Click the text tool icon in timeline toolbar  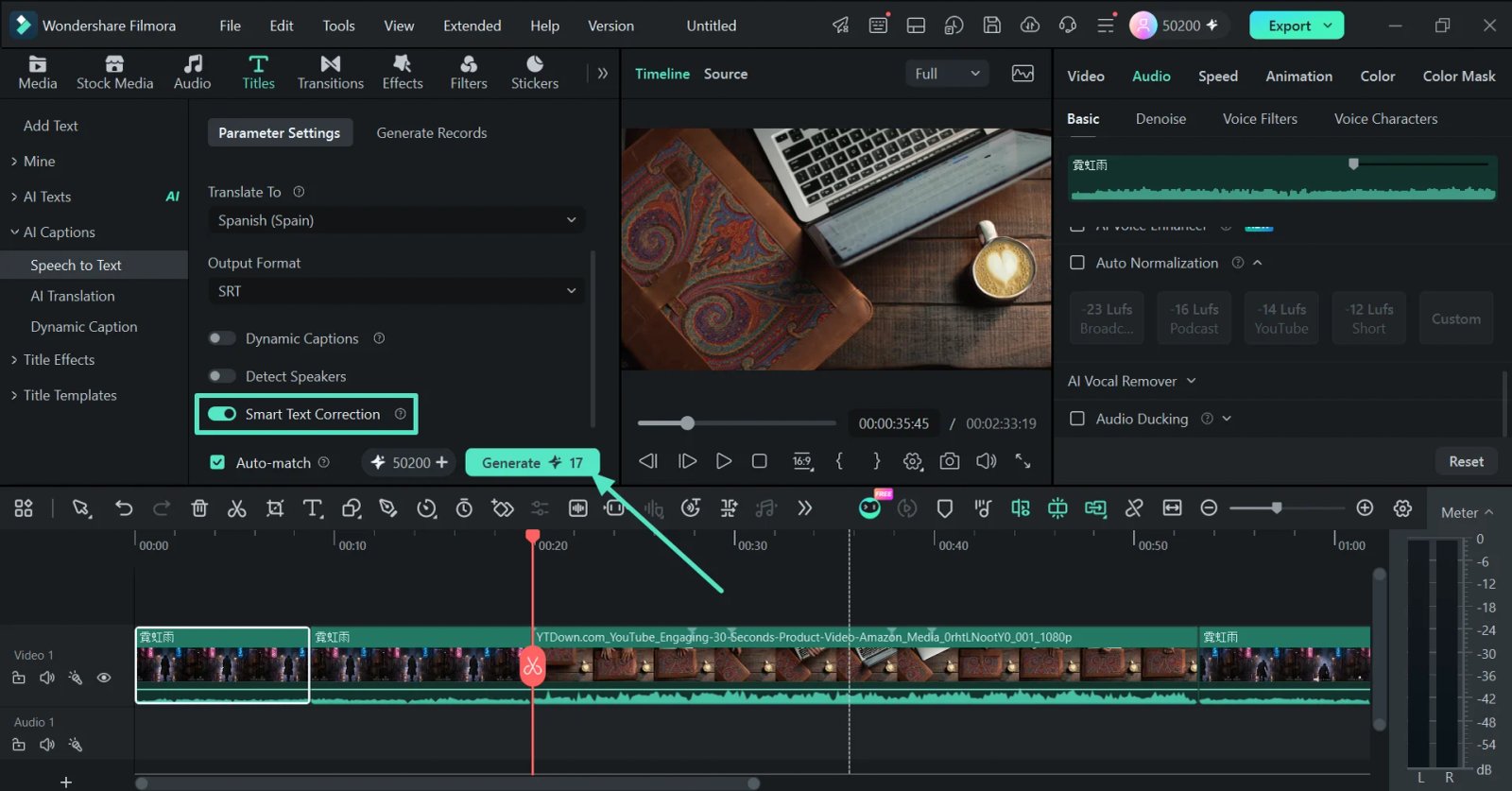click(x=313, y=508)
